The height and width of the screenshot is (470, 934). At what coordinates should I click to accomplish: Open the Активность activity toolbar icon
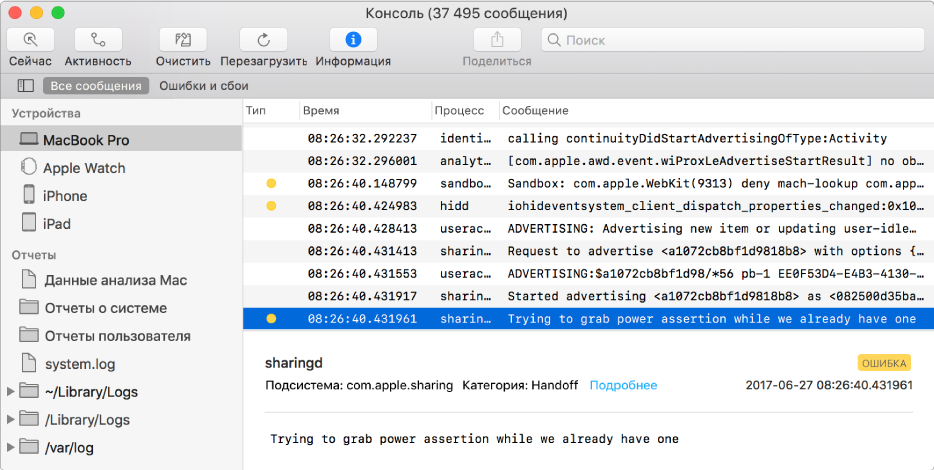98,40
